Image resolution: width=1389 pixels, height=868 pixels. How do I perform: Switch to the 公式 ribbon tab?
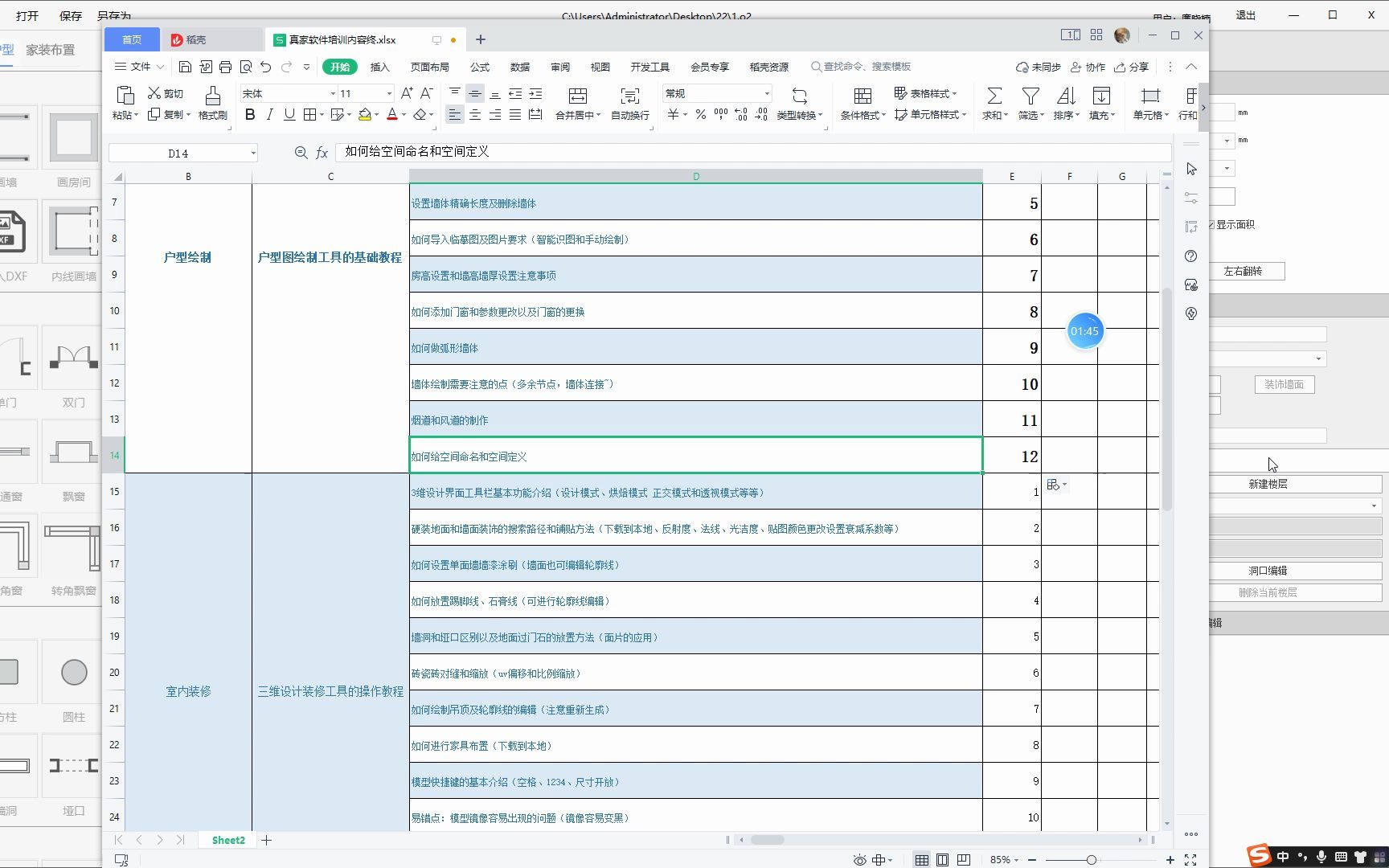point(480,67)
